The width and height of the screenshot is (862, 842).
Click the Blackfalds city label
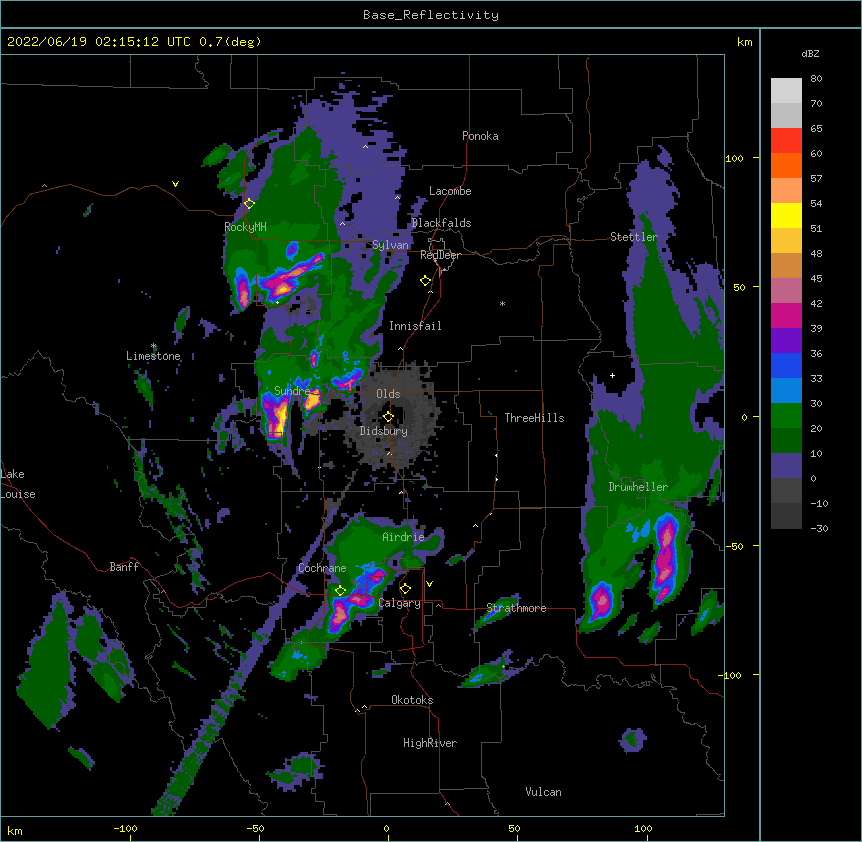(x=441, y=223)
